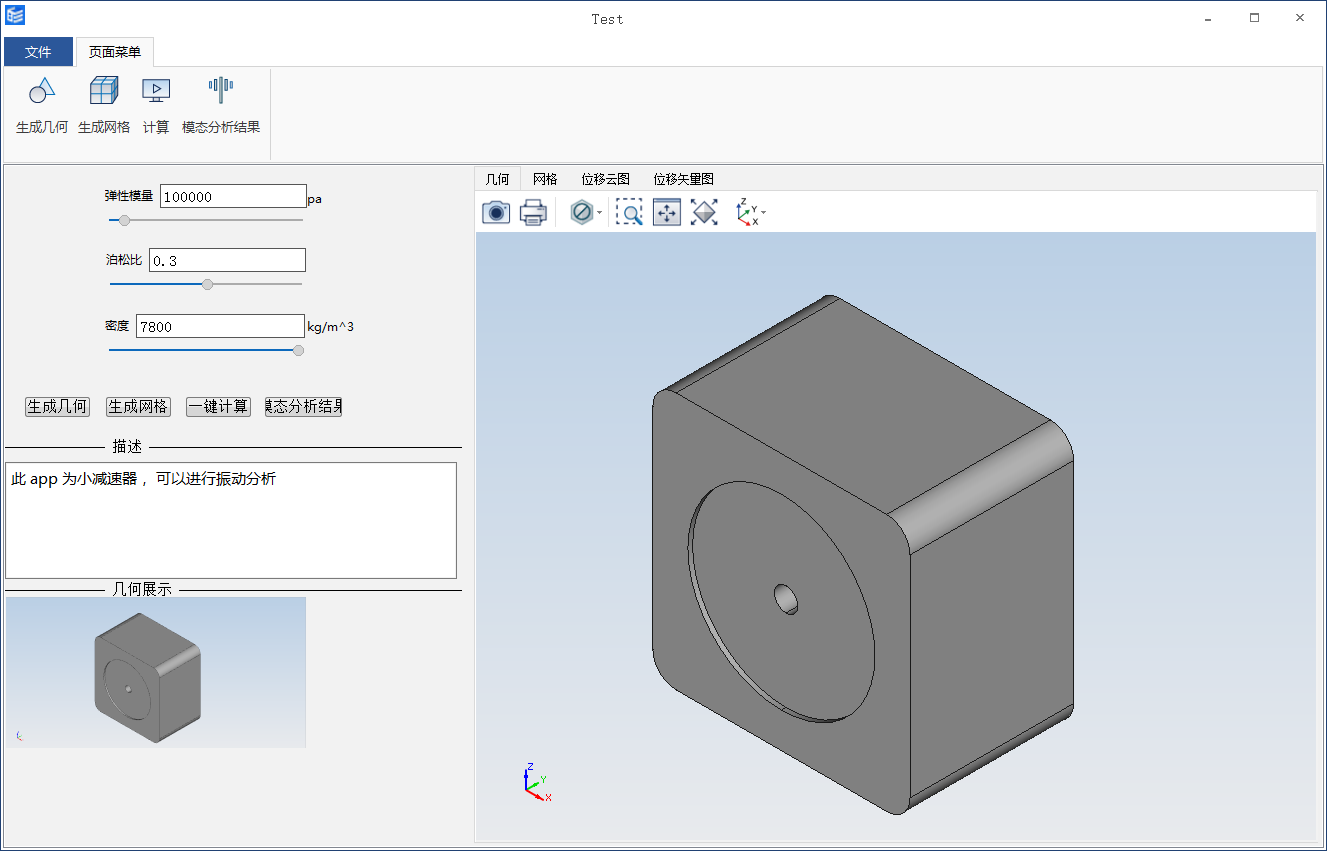Click the 弹性模量 slider handle
1327x851 pixels.
pos(124,220)
